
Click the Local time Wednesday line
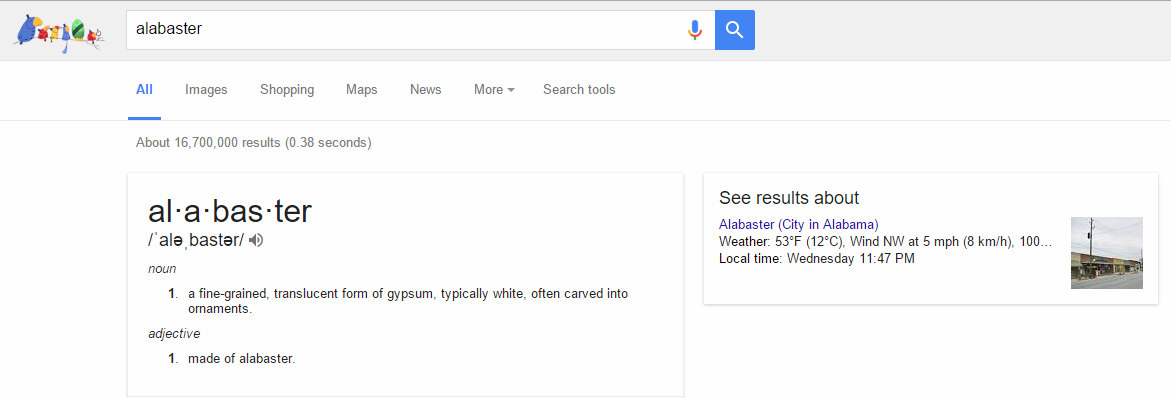click(x=816, y=258)
